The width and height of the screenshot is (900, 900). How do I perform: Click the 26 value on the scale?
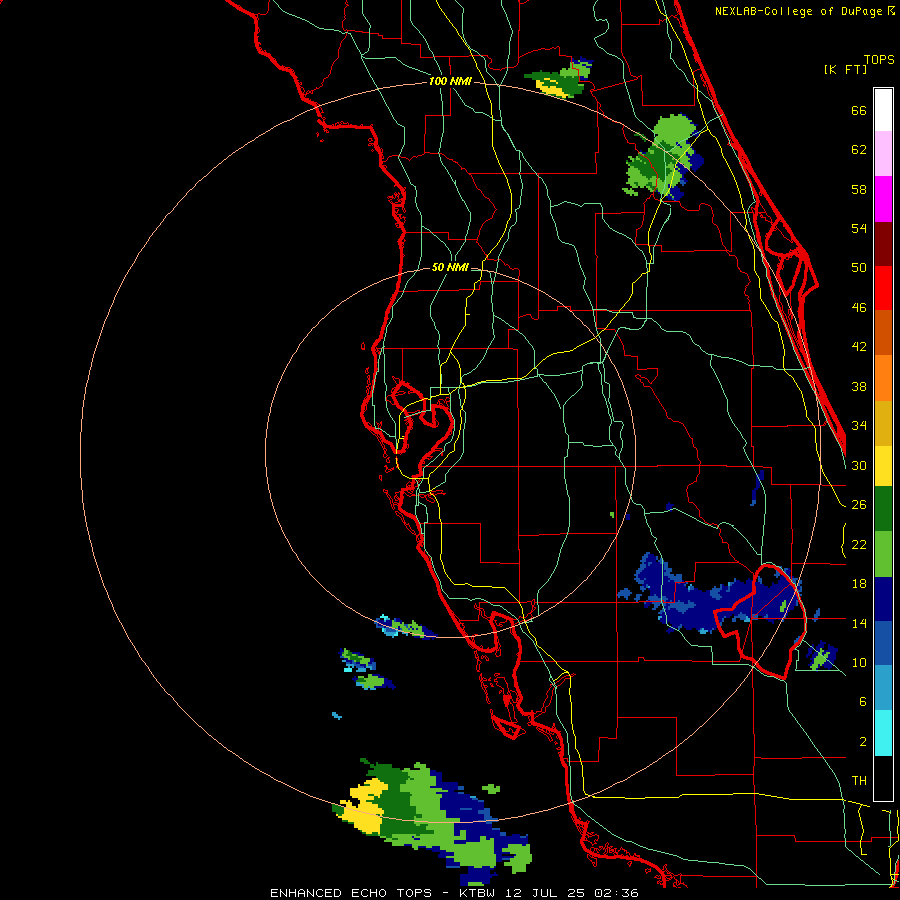tap(859, 505)
